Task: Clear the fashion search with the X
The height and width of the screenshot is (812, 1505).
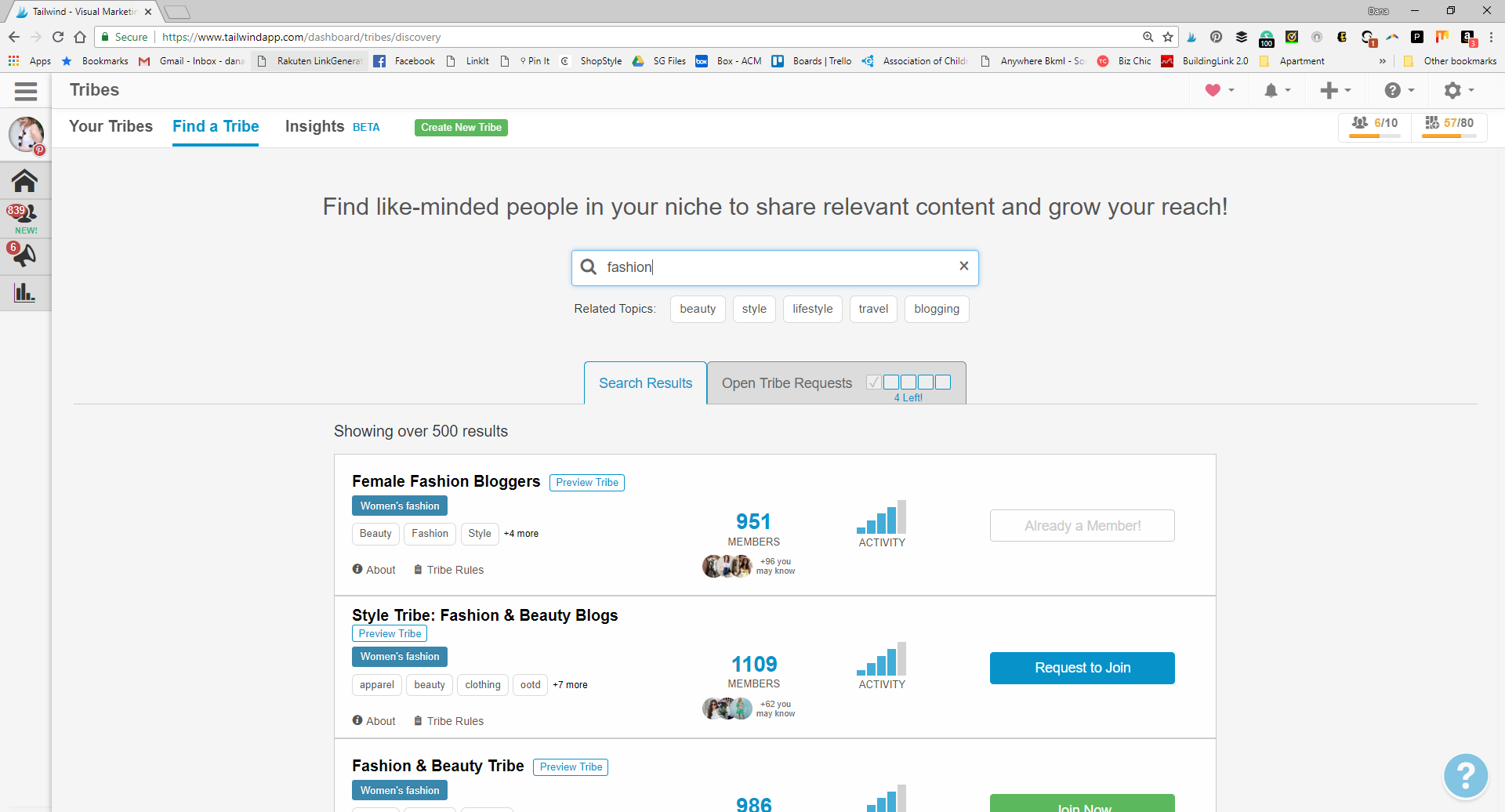Action: (x=964, y=266)
